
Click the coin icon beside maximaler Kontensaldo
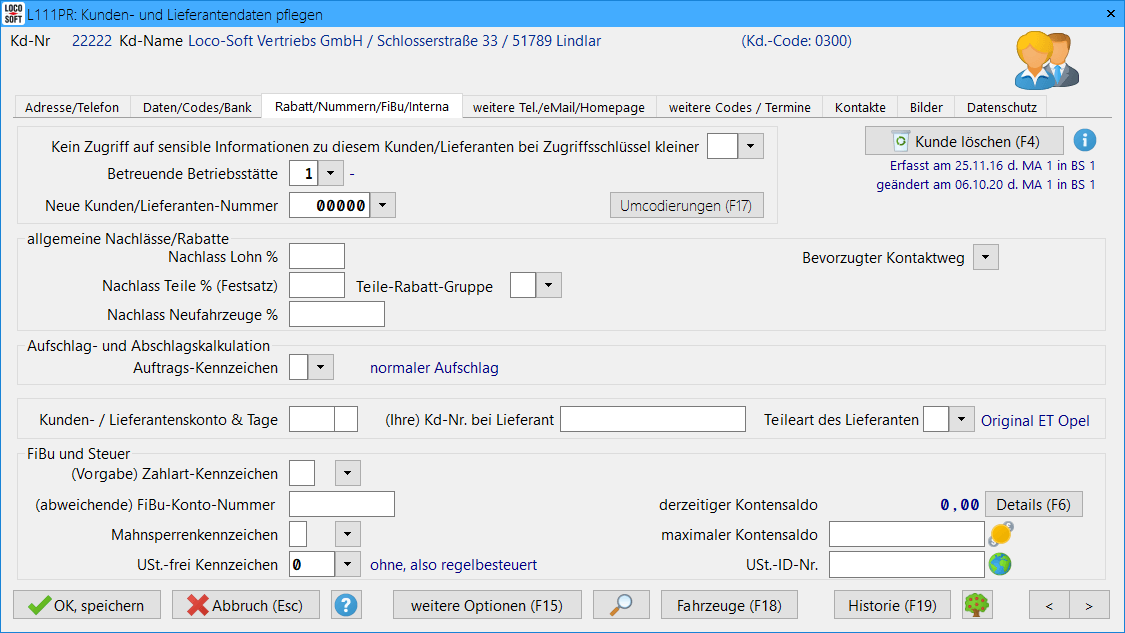point(1000,535)
